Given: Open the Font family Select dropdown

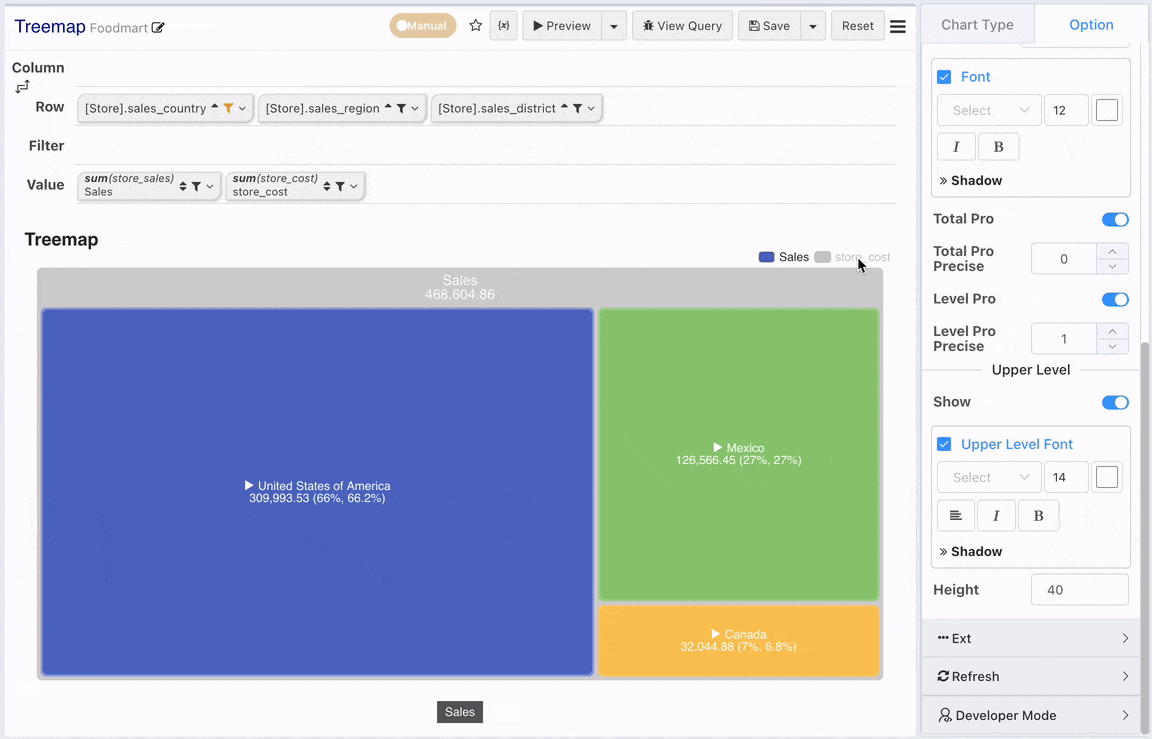Looking at the screenshot, I should point(989,110).
